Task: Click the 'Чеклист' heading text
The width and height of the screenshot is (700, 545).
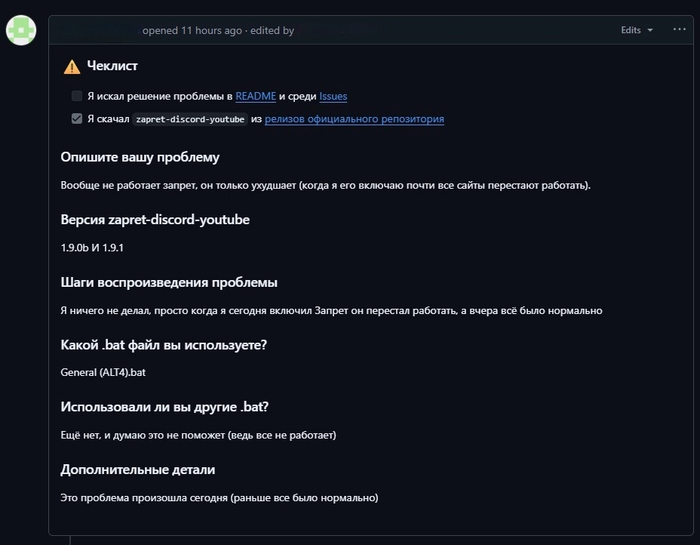Action: pyautogui.click(x=113, y=66)
